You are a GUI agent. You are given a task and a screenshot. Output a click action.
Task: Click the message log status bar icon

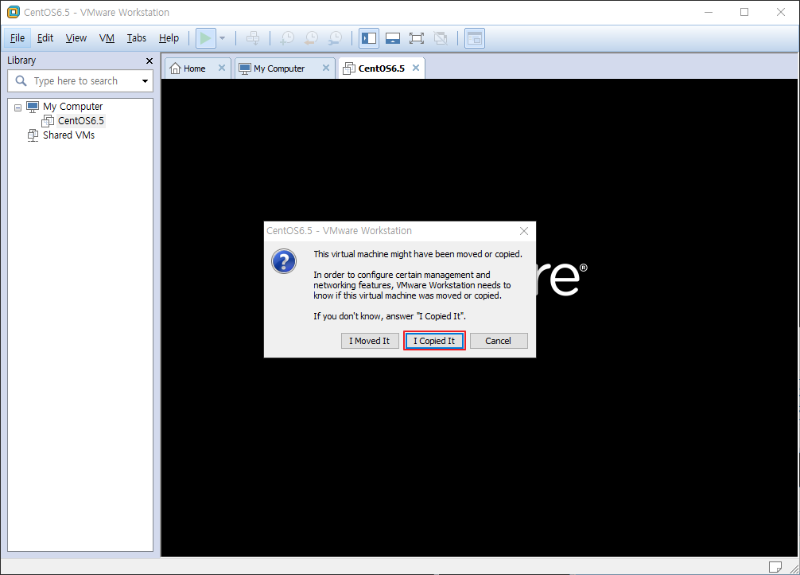click(775, 566)
